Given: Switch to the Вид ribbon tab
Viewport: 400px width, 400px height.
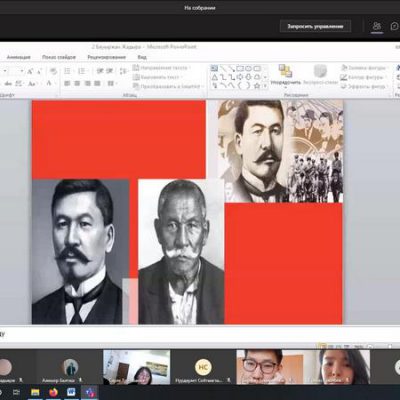Looking at the screenshot, I should (142, 57).
